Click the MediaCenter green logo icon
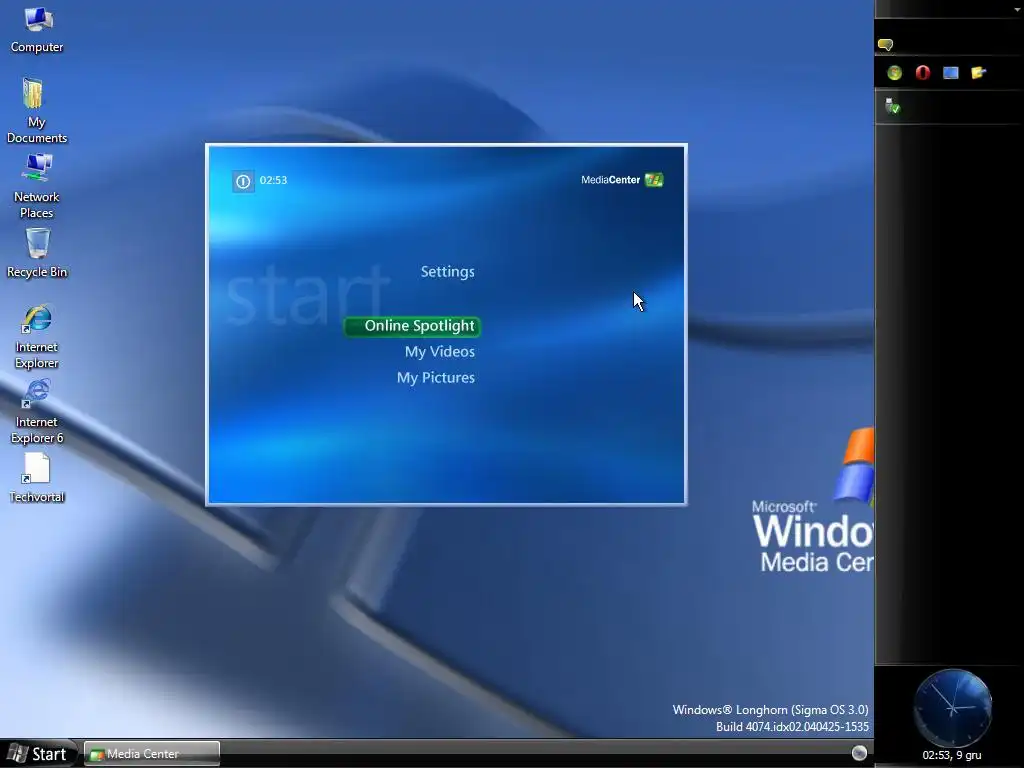 tap(654, 180)
